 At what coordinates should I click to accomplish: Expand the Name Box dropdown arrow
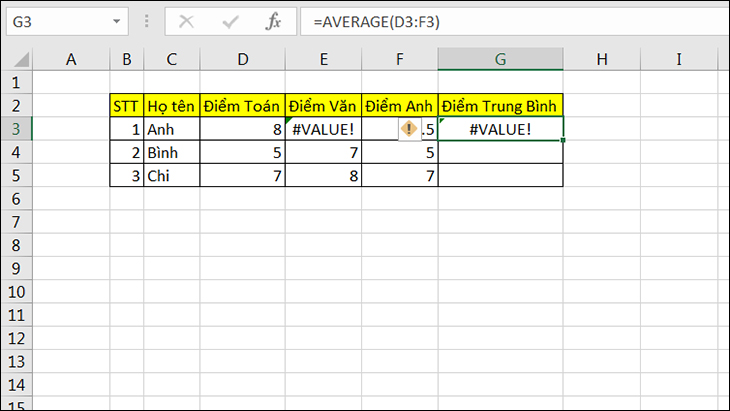(116, 21)
